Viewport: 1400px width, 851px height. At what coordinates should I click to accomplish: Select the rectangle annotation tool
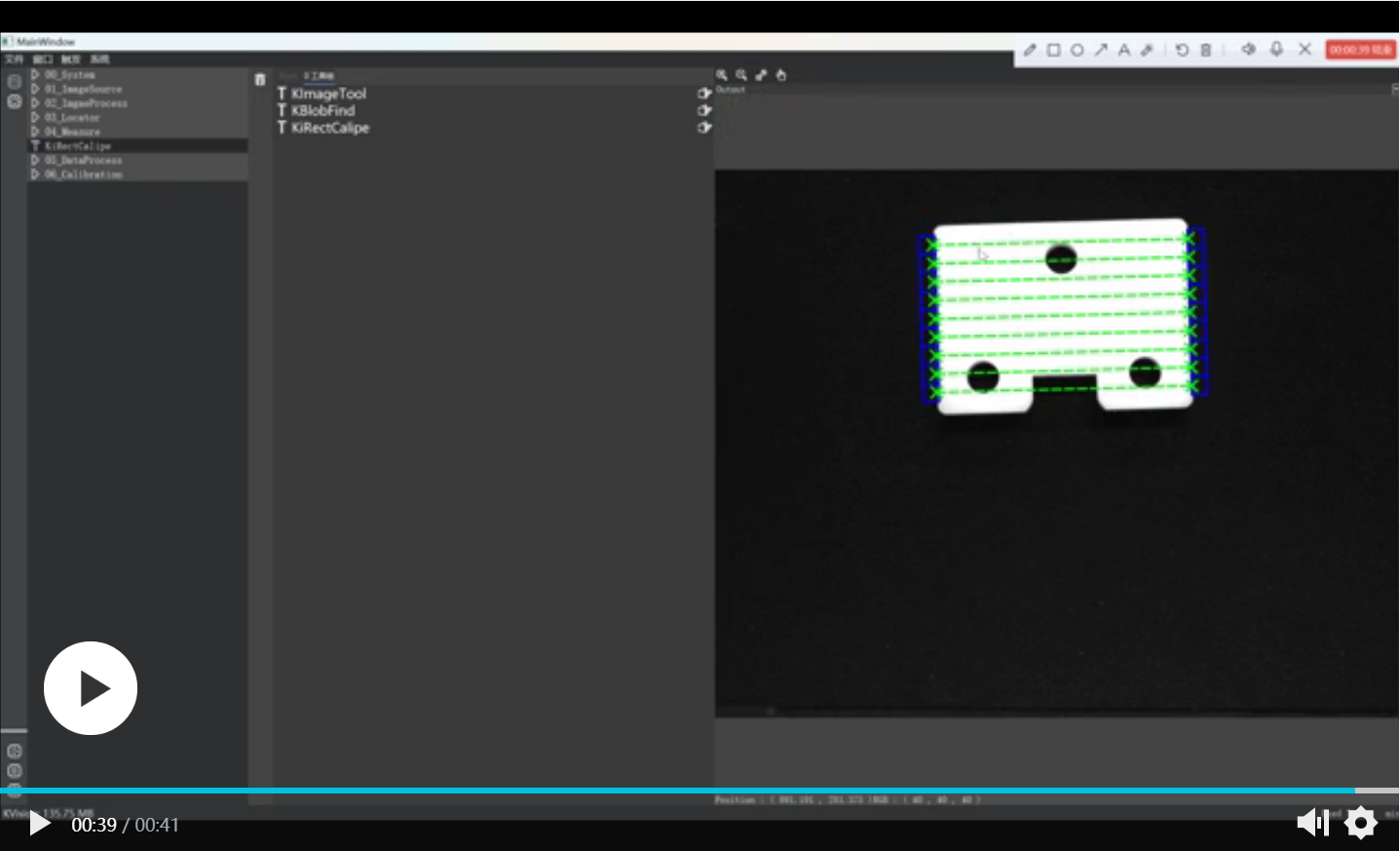coord(1053,50)
